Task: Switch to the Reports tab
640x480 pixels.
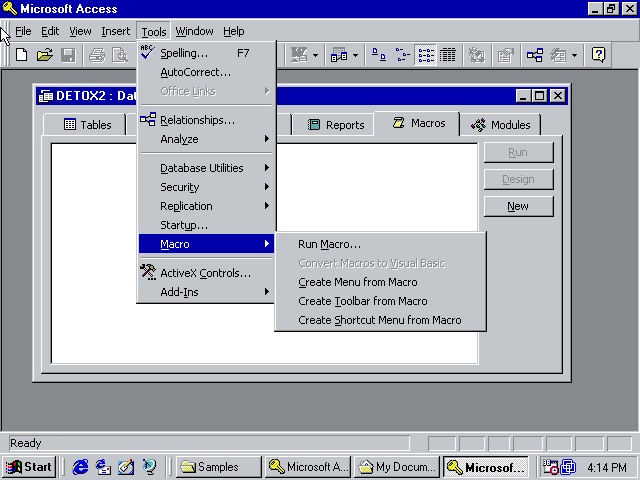Action: (333, 124)
